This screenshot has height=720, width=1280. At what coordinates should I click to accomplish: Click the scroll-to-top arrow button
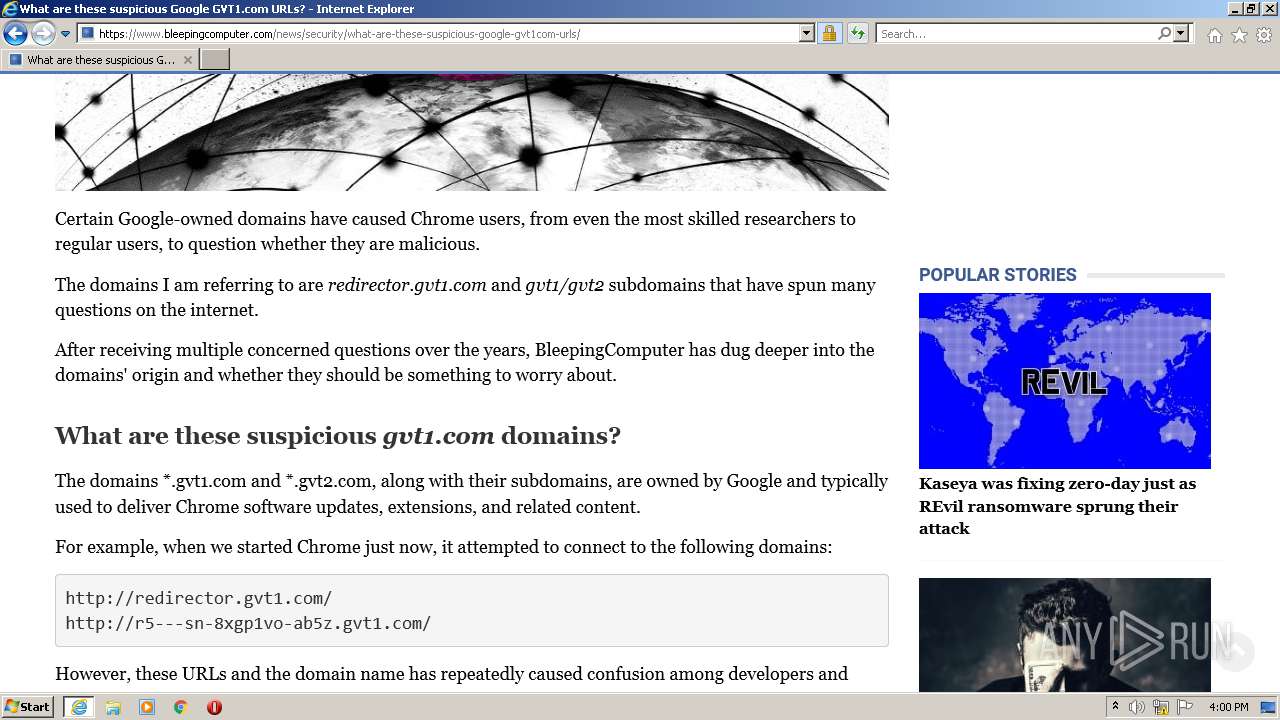(x=1235, y=652)
